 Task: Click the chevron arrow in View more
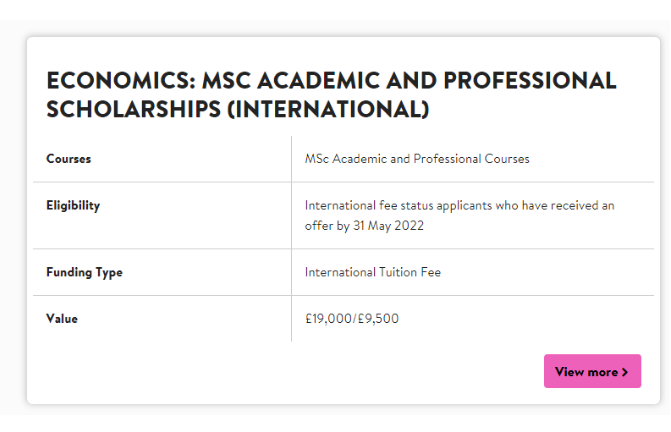[625, 372]
